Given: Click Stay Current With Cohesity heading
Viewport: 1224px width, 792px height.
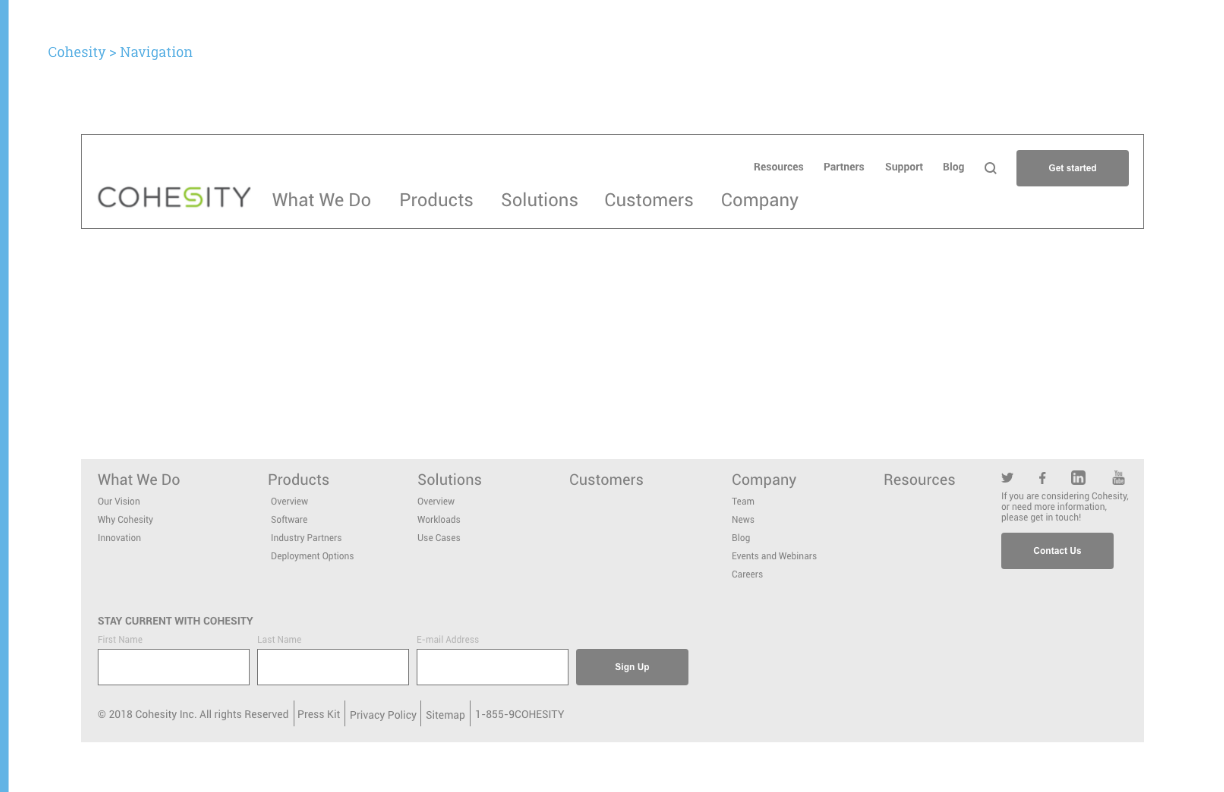Looking at the screenshot, I should pos(175,621).
